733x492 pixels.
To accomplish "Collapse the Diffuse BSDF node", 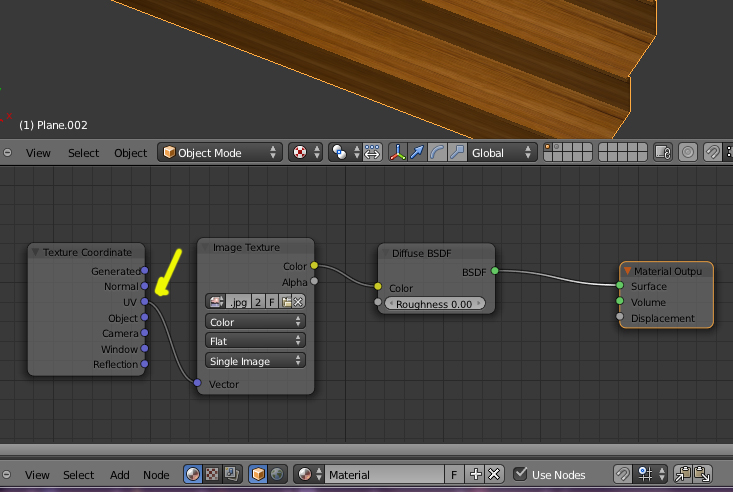I will (x=385, y=253).
